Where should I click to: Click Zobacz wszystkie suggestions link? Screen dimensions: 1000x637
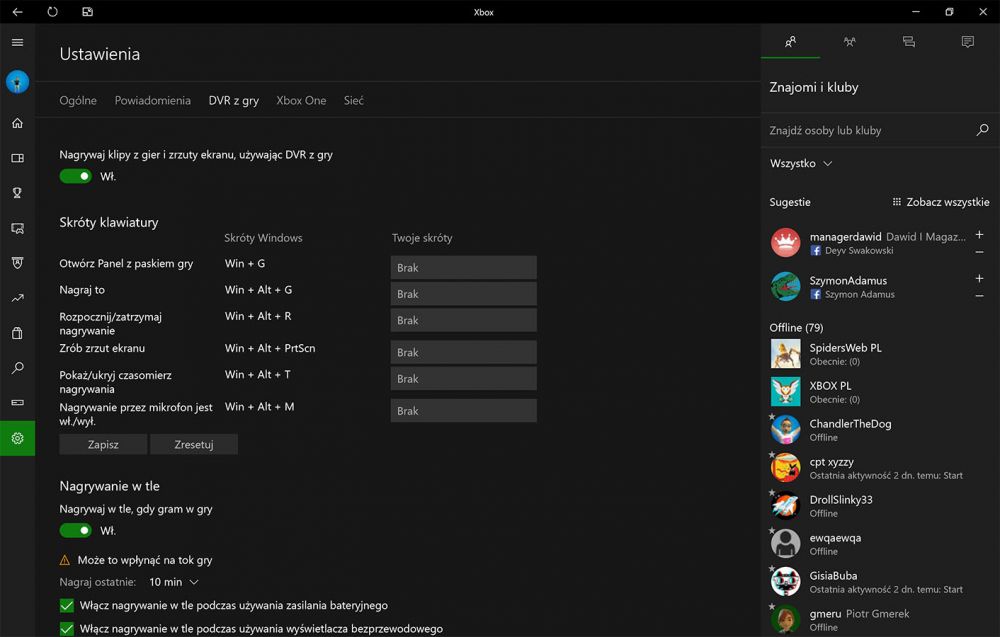click(941, 202)
